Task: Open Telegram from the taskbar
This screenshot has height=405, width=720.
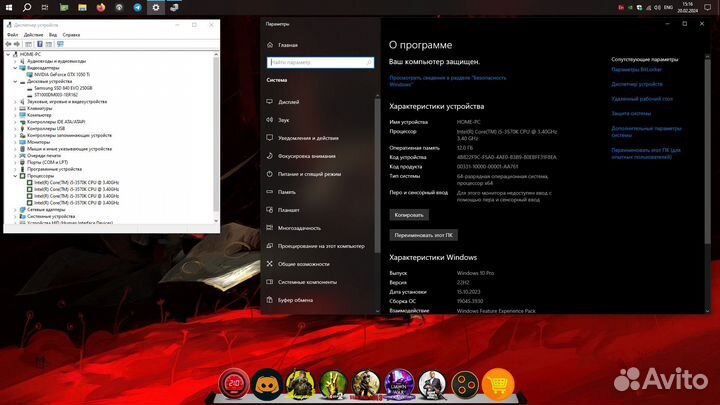Action: 137,7
